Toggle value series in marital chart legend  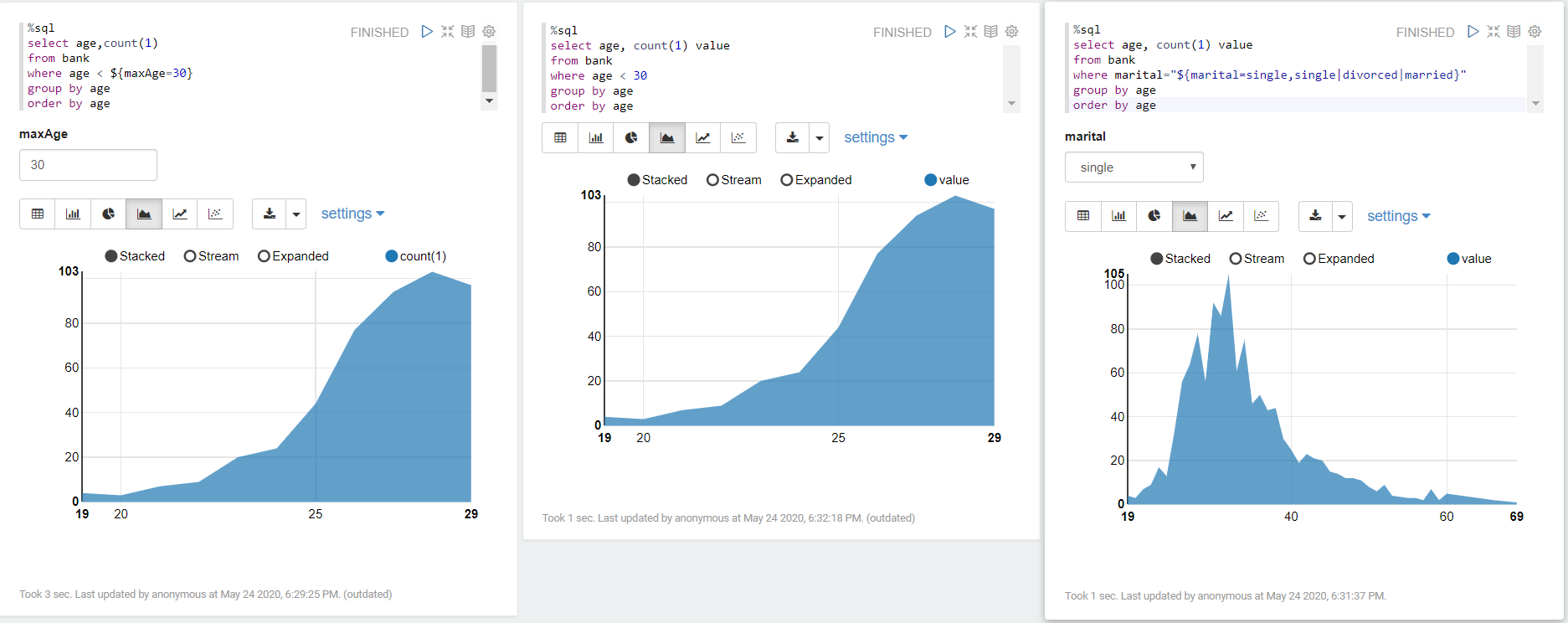pos(1469,259)
